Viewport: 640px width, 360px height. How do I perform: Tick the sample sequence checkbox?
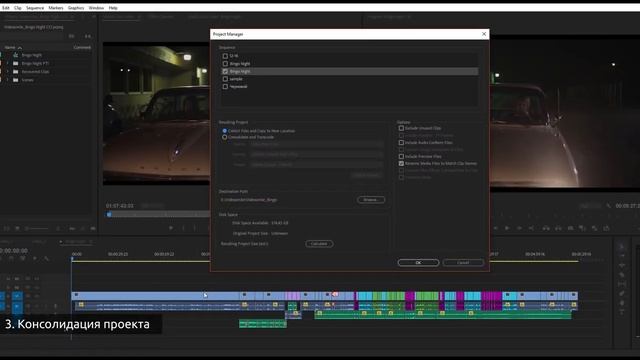[x=225, y=79]
